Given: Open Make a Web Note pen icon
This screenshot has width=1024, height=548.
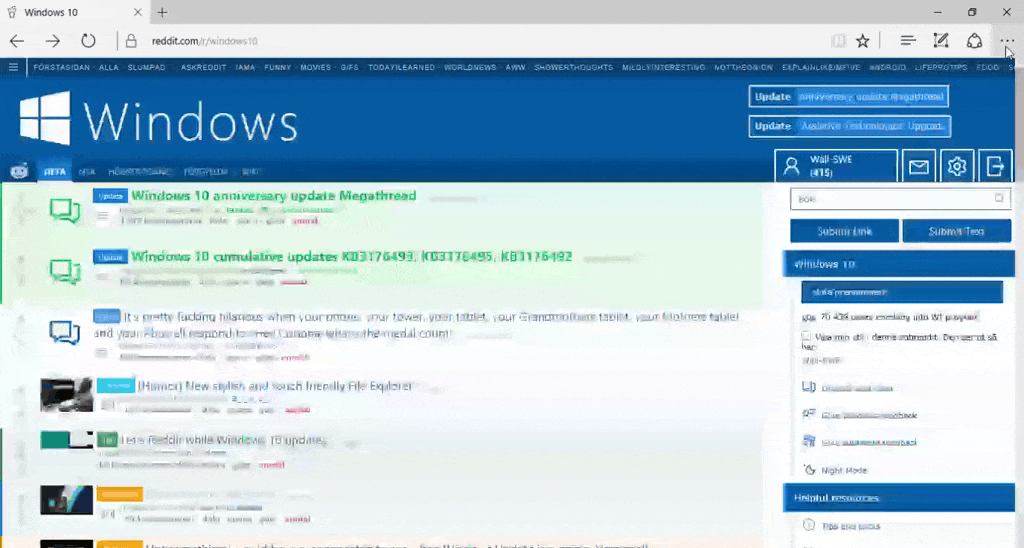Looking at the screenshot, I should click(940, 41).
